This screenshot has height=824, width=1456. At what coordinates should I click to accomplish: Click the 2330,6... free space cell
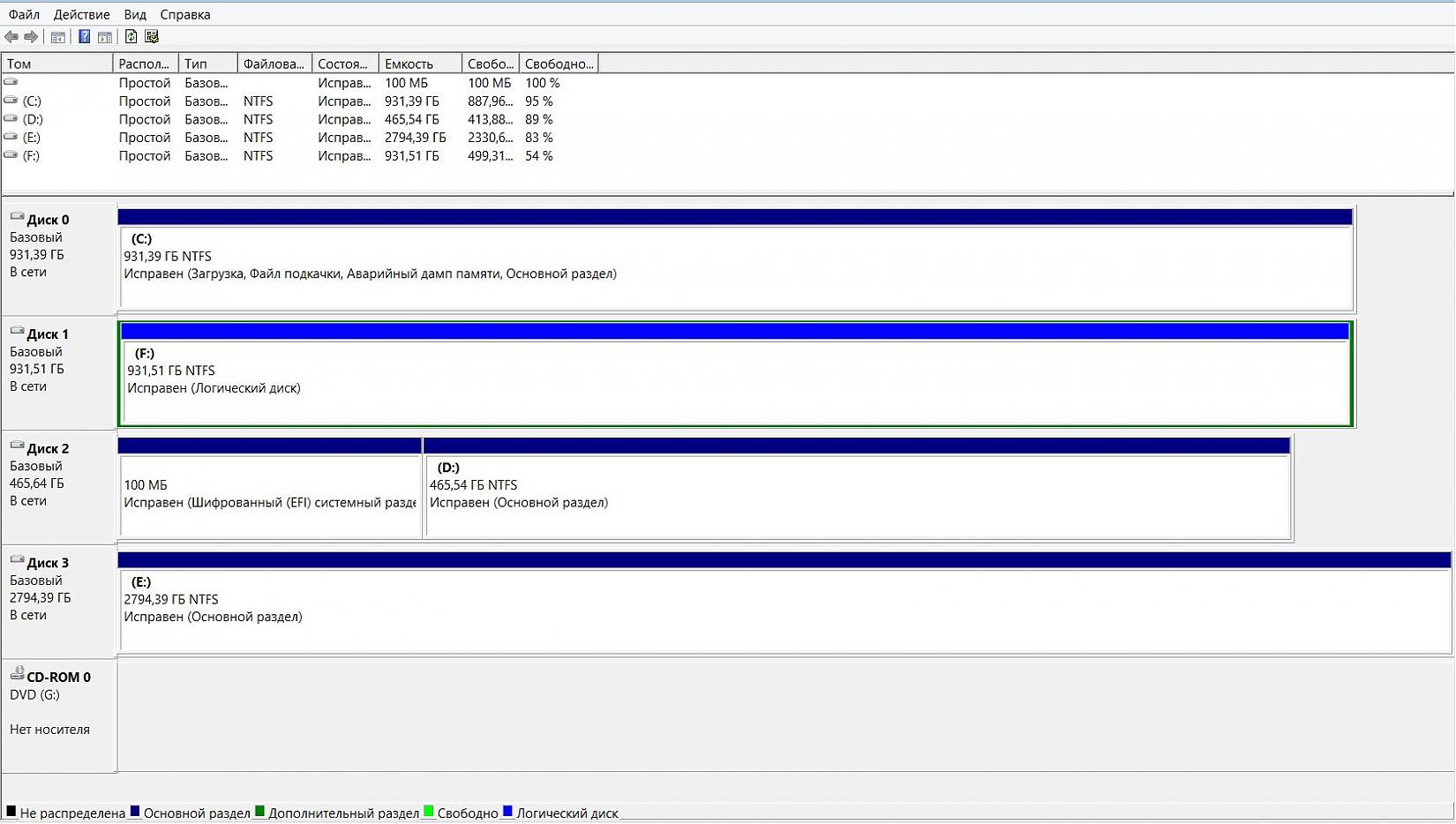(491, 138)
